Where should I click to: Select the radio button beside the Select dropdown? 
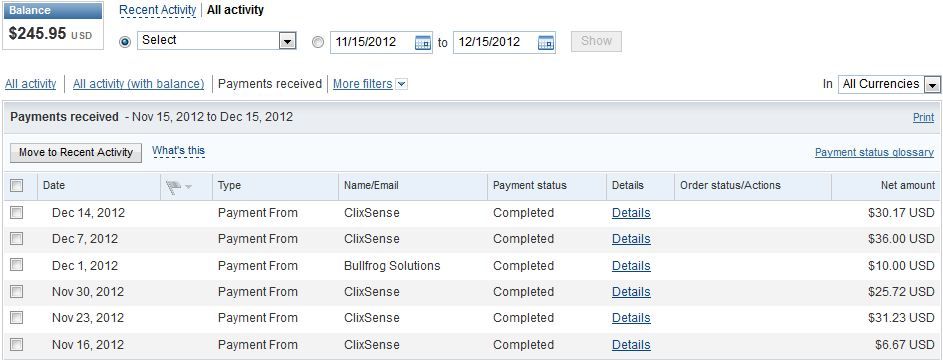(x=125, y=42)
